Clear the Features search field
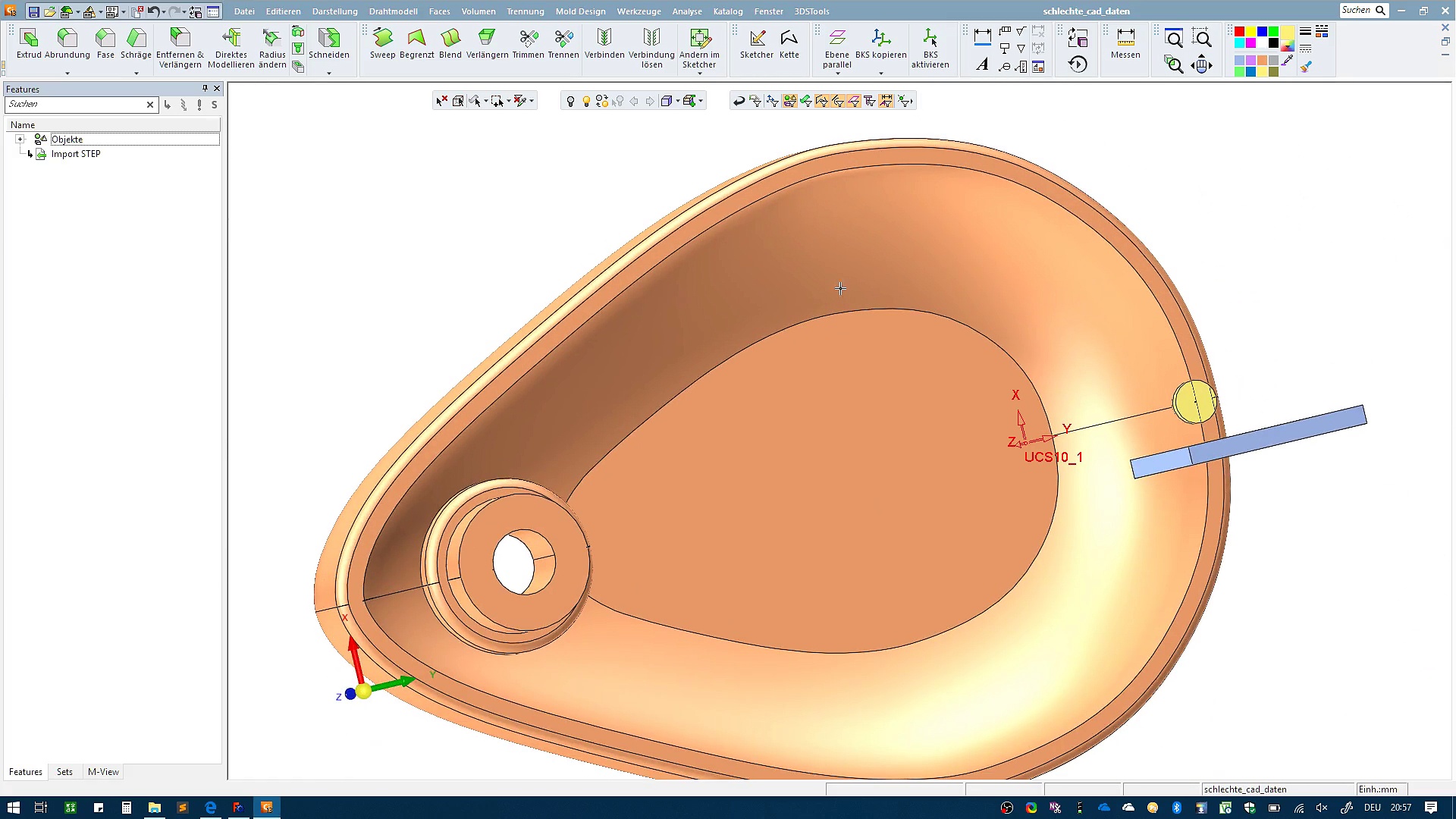The height and width of the screenshot is (819, 1456). point(150,105)
